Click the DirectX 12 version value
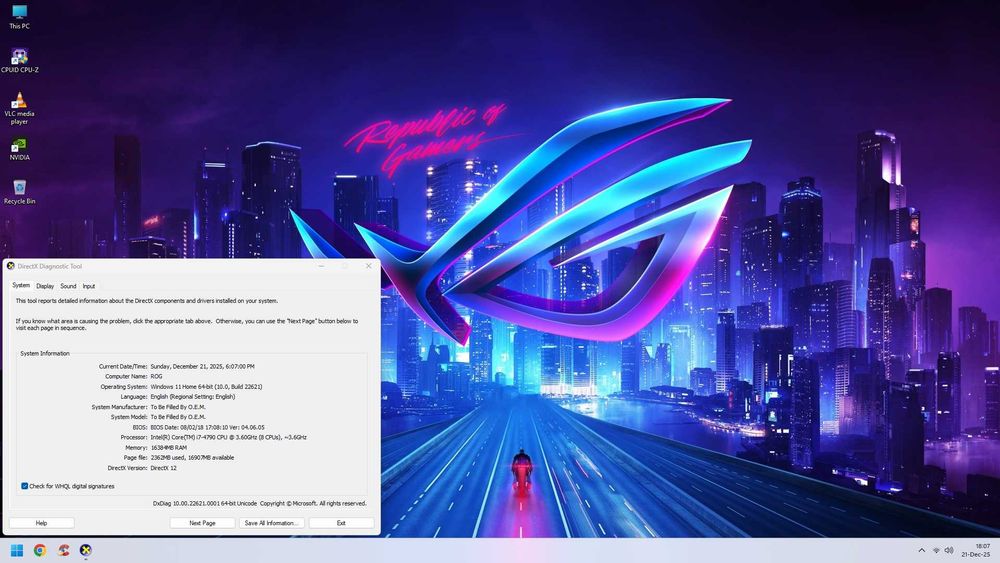 [x=163, y=468]
